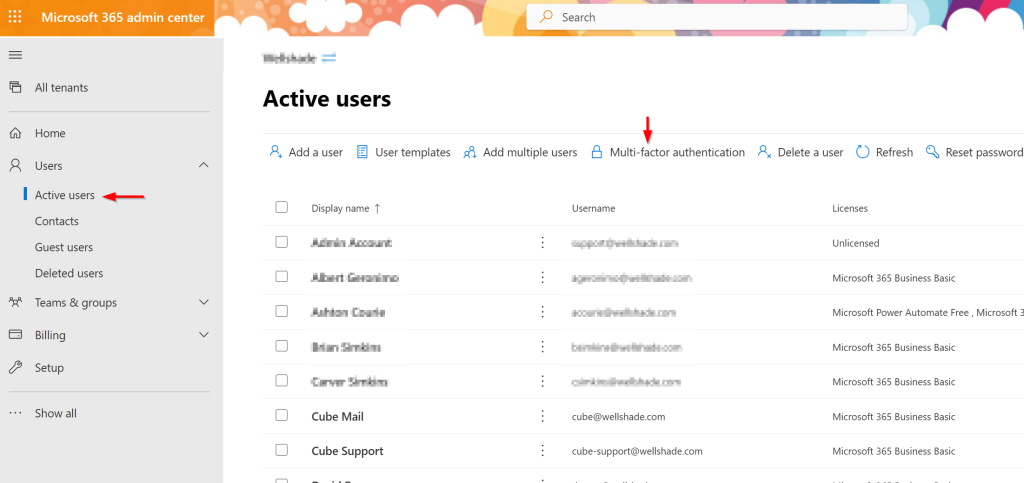Open Active users in the sidebar
The image size is (1024, 483).
[65, 195]
